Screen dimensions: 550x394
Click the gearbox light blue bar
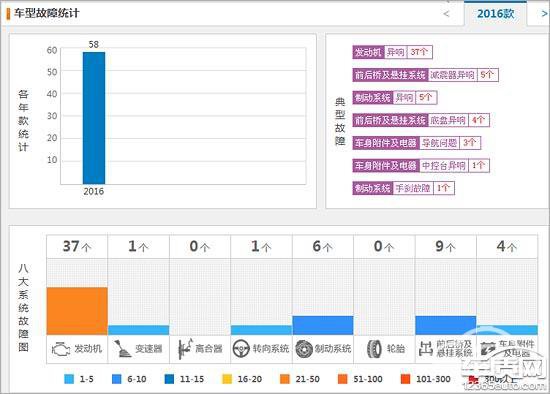point(139,330)
